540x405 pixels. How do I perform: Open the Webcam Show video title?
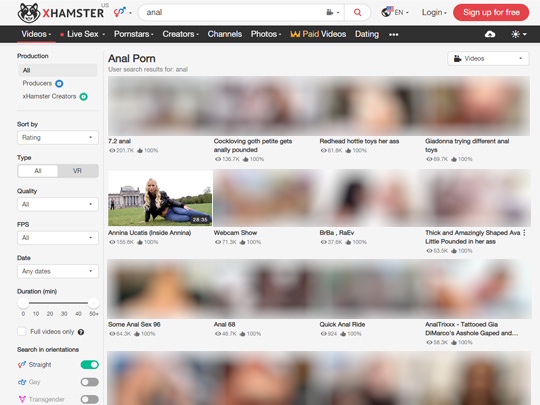tap(235, 233)
